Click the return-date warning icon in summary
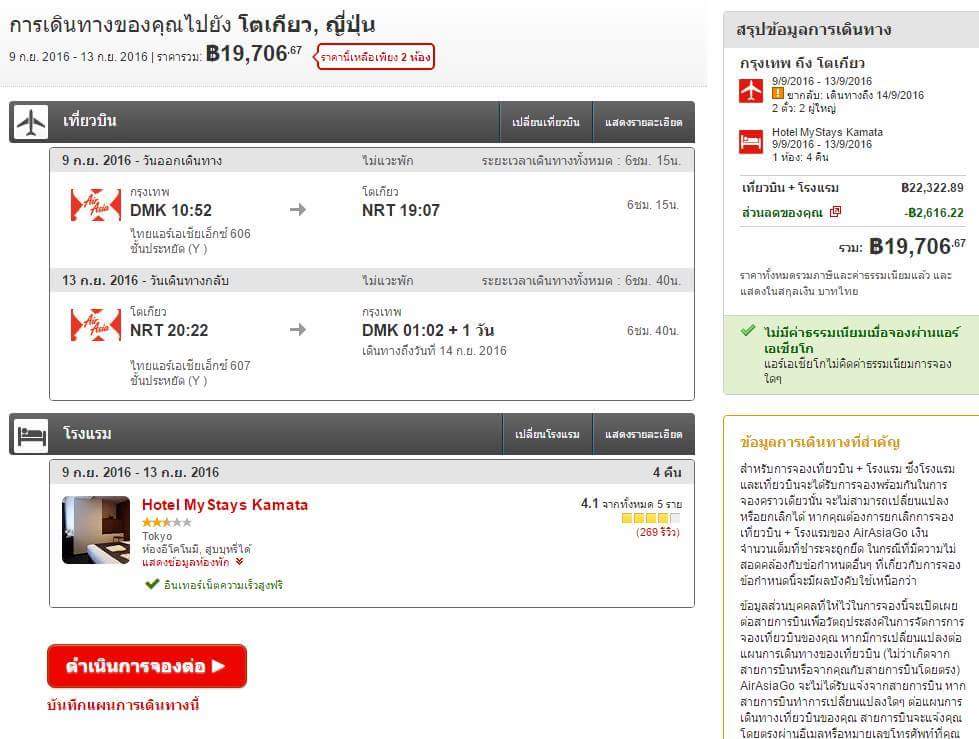This screenshot has height=739, width=979. coord(777,94)
